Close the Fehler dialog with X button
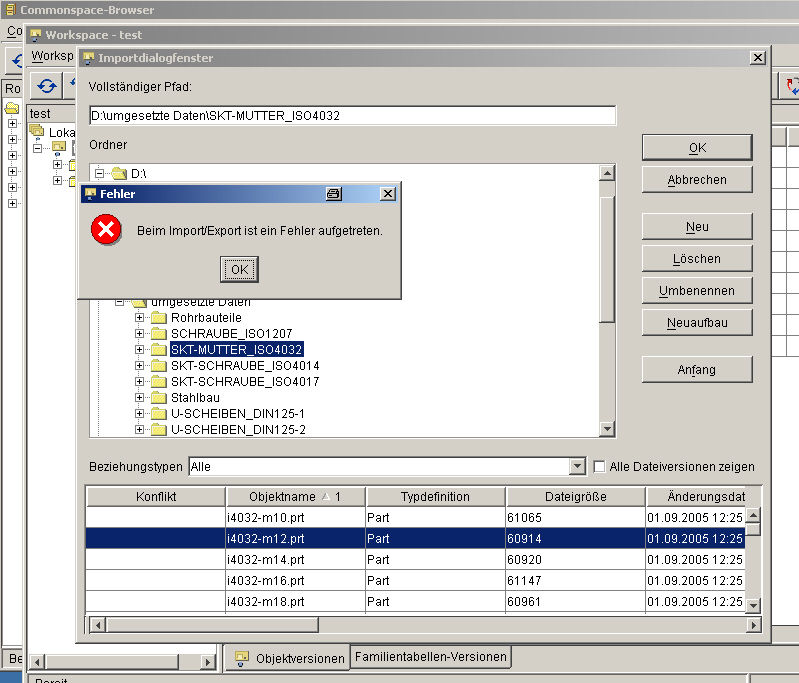The image size is (799, 683). click(388, 194)
